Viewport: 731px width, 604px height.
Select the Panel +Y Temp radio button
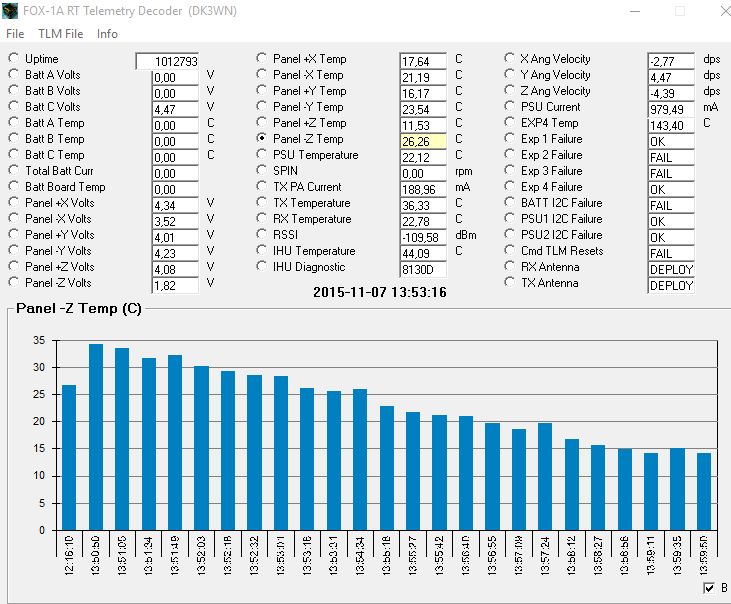[262, 90]
